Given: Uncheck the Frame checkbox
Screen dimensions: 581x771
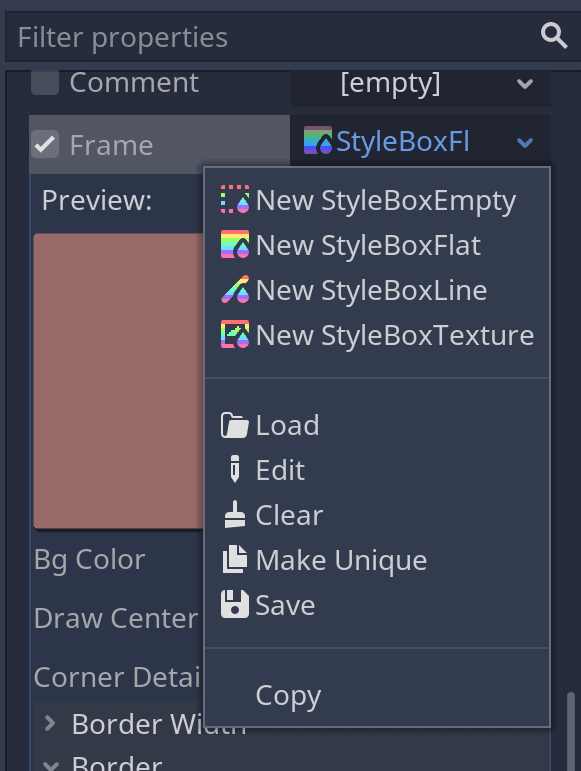Looking at the screenshot, I should coord(45,144).
